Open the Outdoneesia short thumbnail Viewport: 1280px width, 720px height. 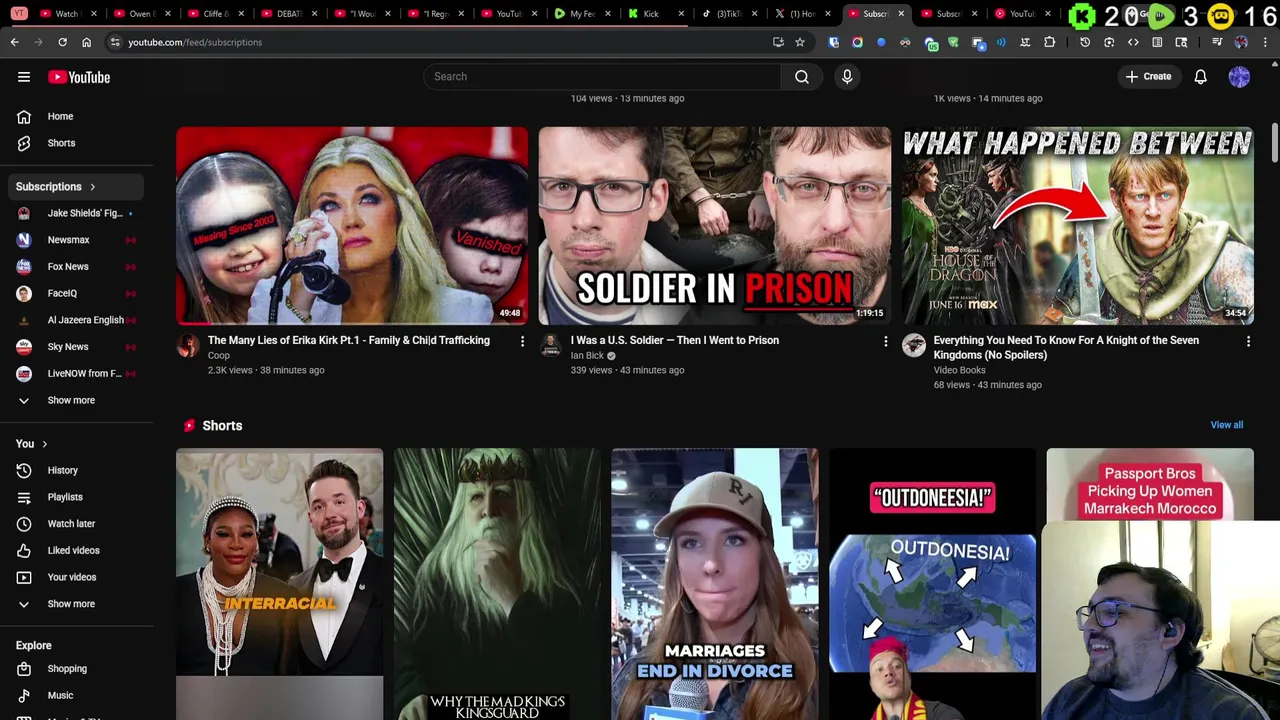coord(932,584)
